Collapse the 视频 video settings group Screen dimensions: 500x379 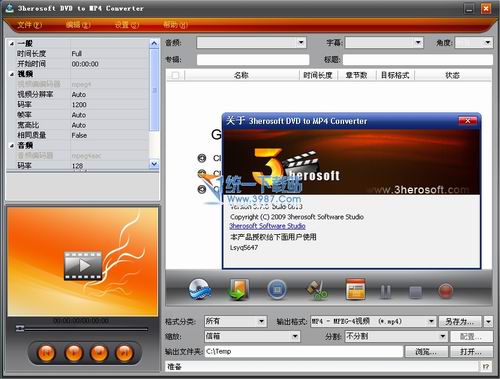coord(12,74)
